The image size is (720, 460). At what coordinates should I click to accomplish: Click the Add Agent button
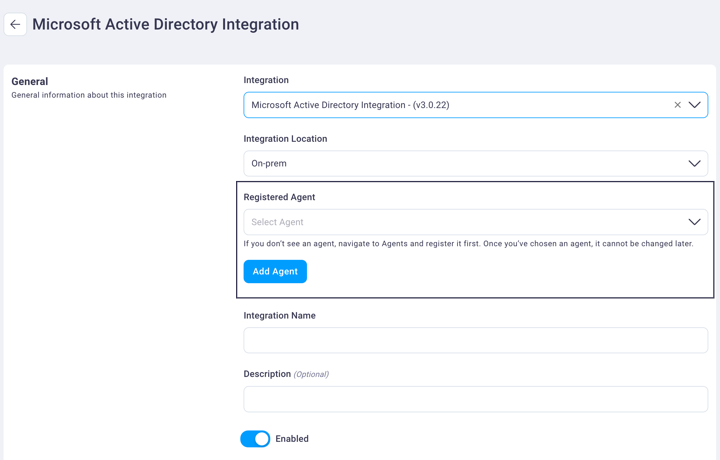pyautogui.click(x=275, y=271)
